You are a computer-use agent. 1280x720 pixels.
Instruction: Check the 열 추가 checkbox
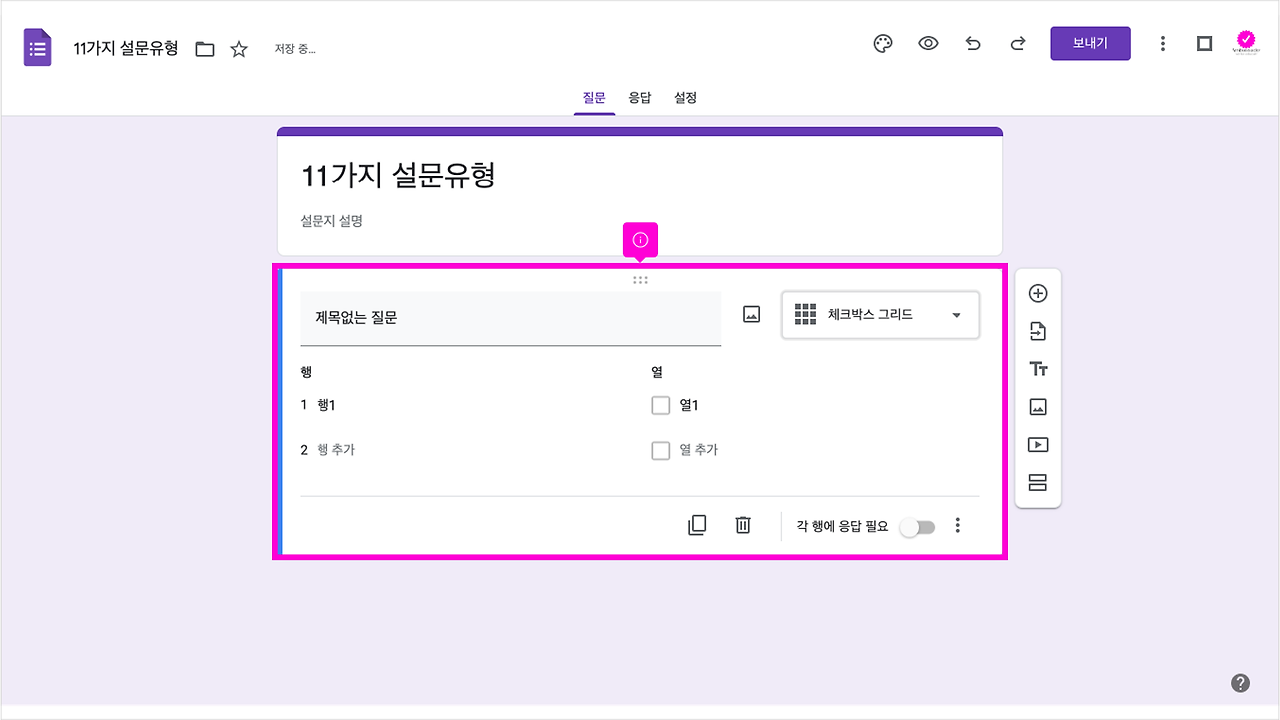point(661,450)
